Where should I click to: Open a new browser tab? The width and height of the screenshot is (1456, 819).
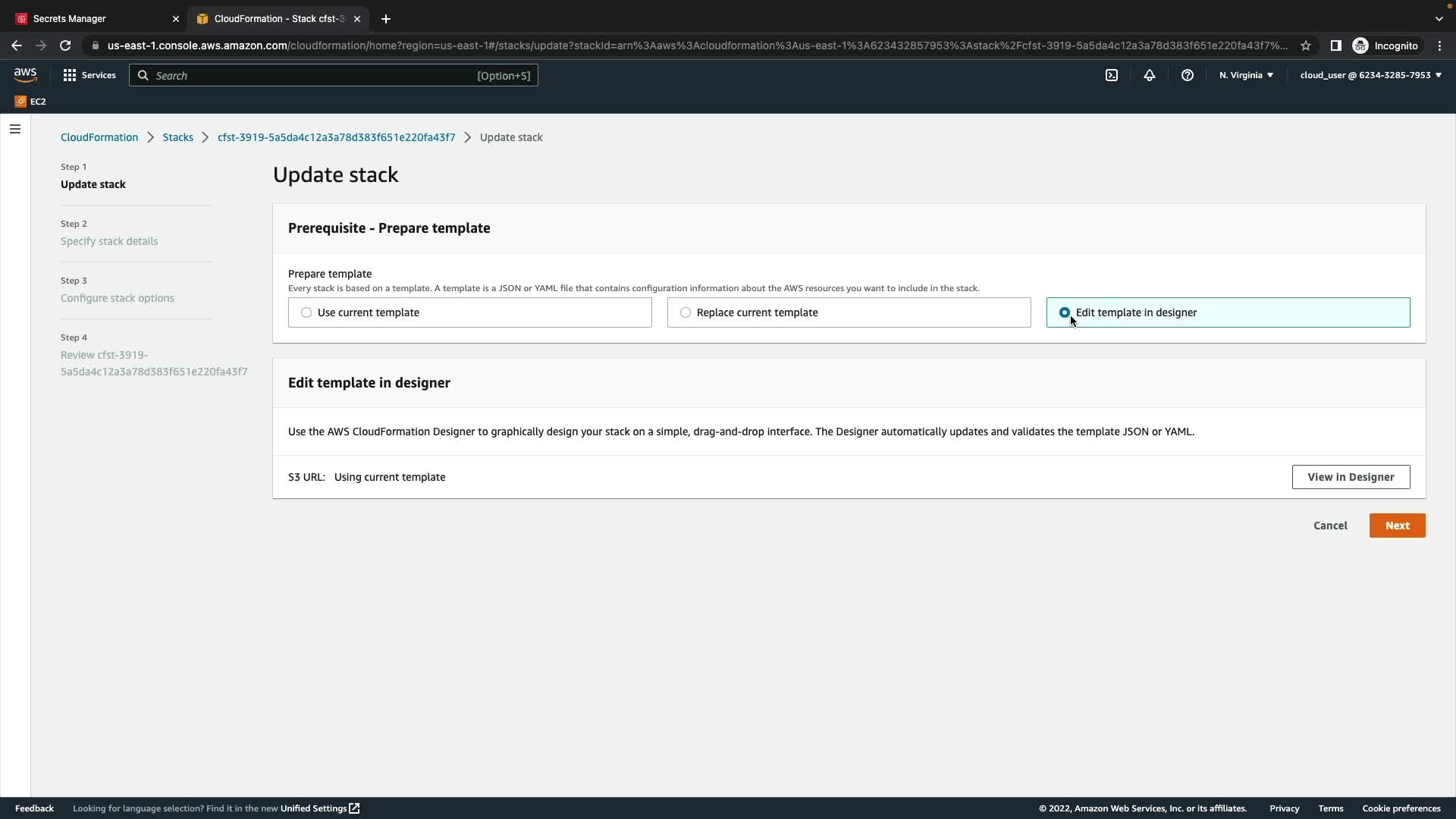(x=386, y=19)
